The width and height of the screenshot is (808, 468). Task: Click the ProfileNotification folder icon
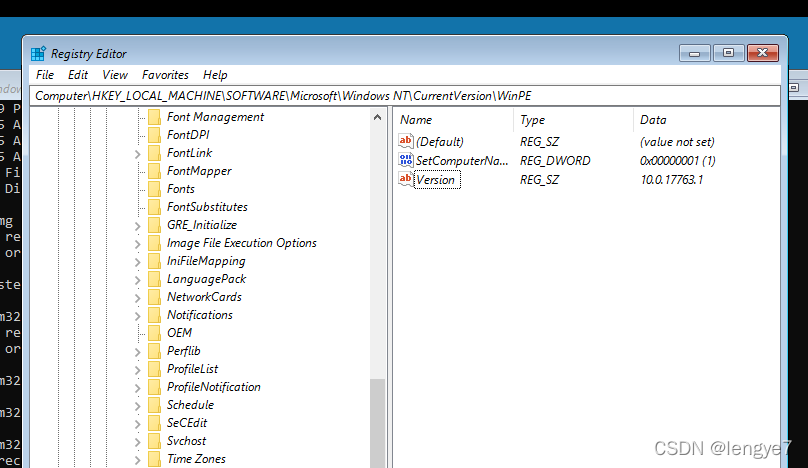(154, 387)
